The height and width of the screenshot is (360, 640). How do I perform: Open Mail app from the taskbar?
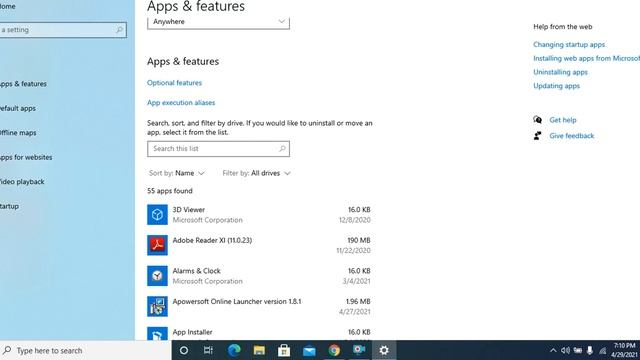tap(309, 350)
